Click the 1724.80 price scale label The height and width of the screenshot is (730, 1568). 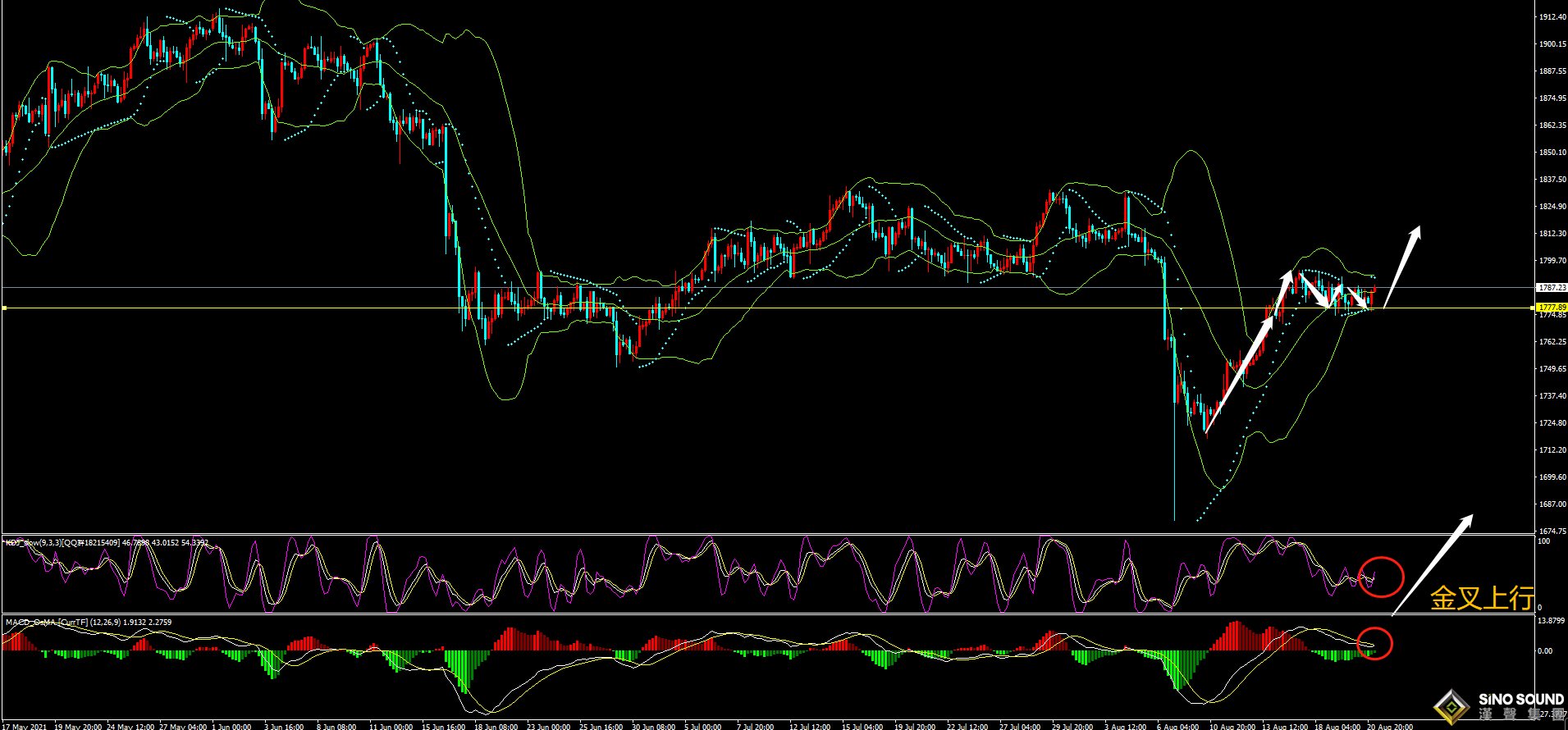(1552, 423)
